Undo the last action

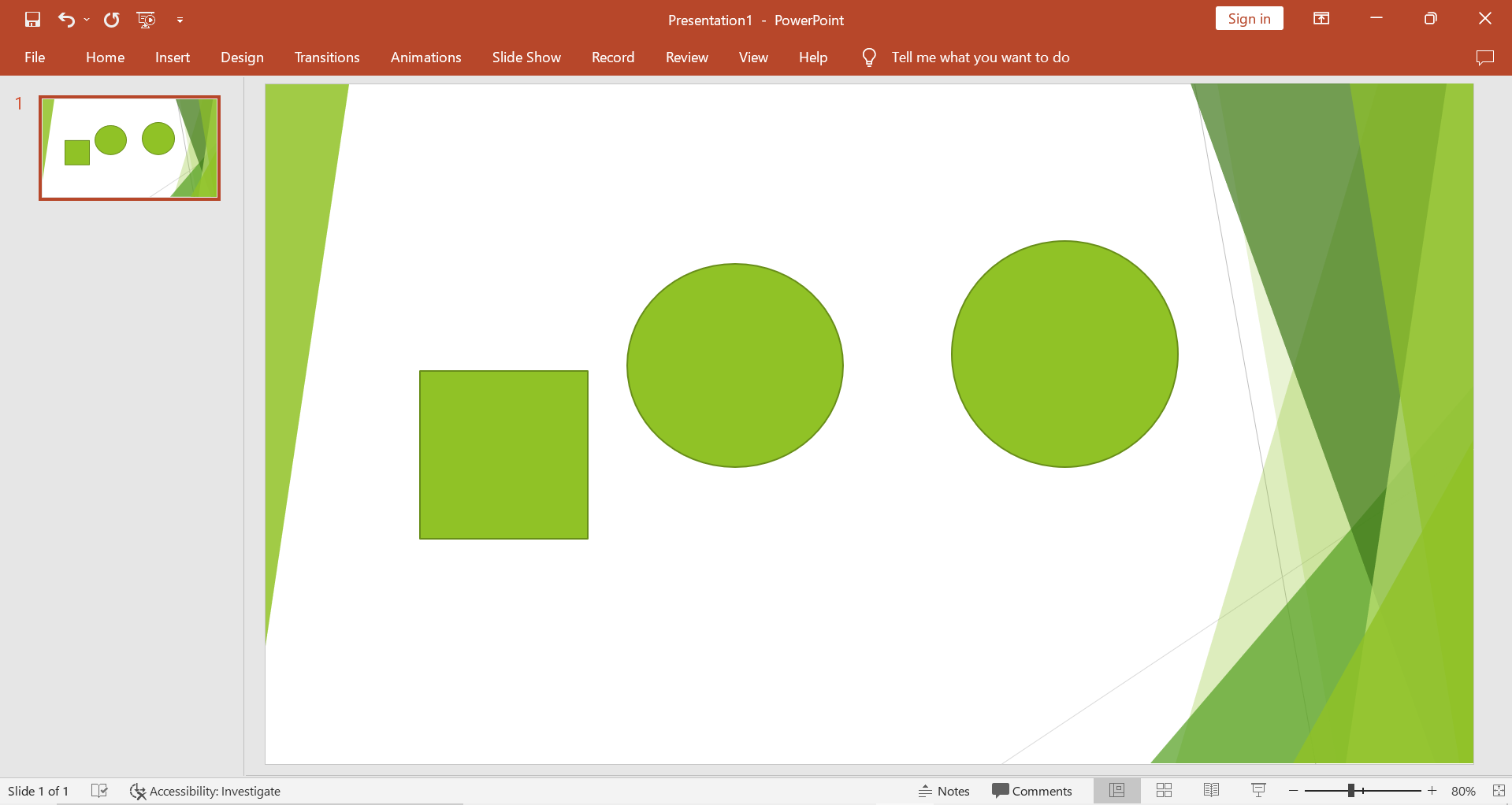[66, 20]
